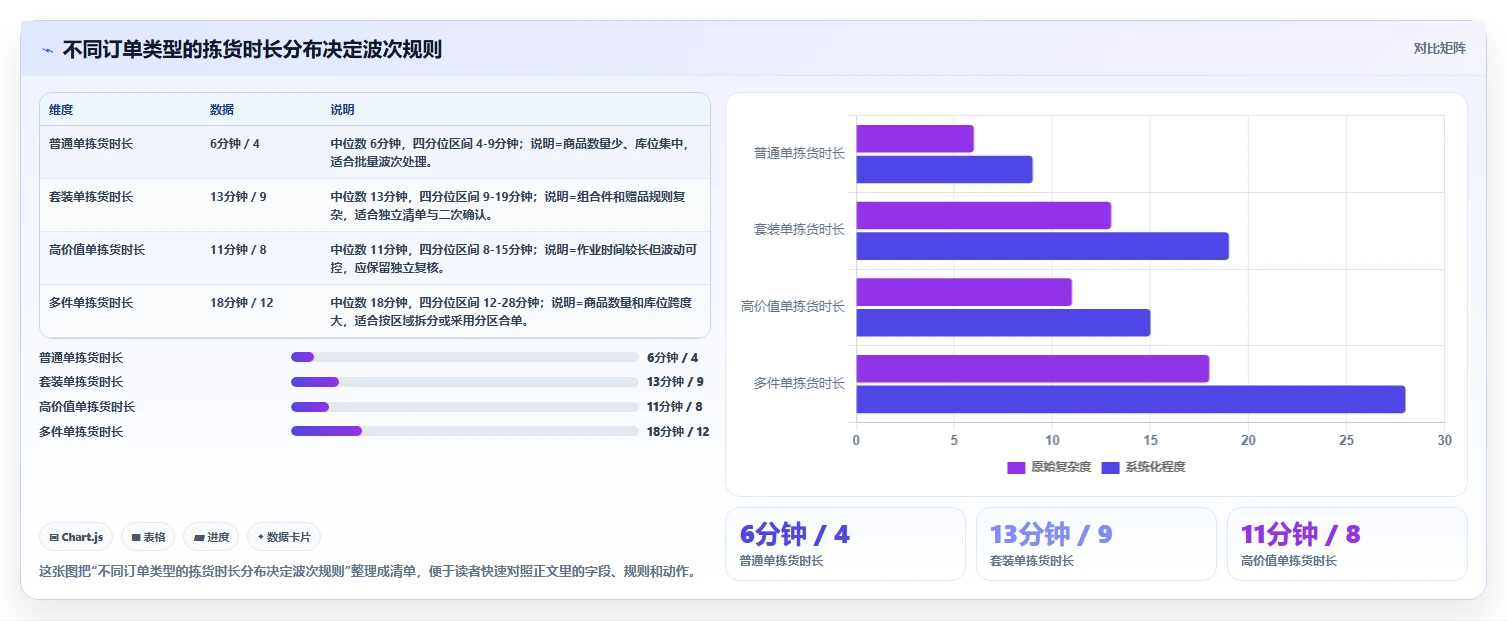Click the 多件单拣货时长 label in progress list
This screenshot has height=621, width=1507.
pyautogui.click(x=81, y=432)
